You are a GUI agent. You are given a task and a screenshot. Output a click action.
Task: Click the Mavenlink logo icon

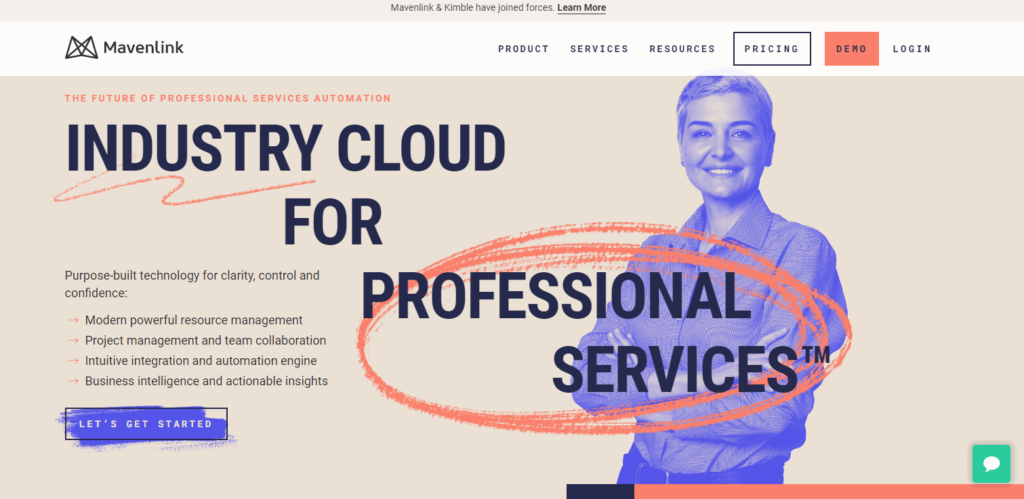click(82, 48)
